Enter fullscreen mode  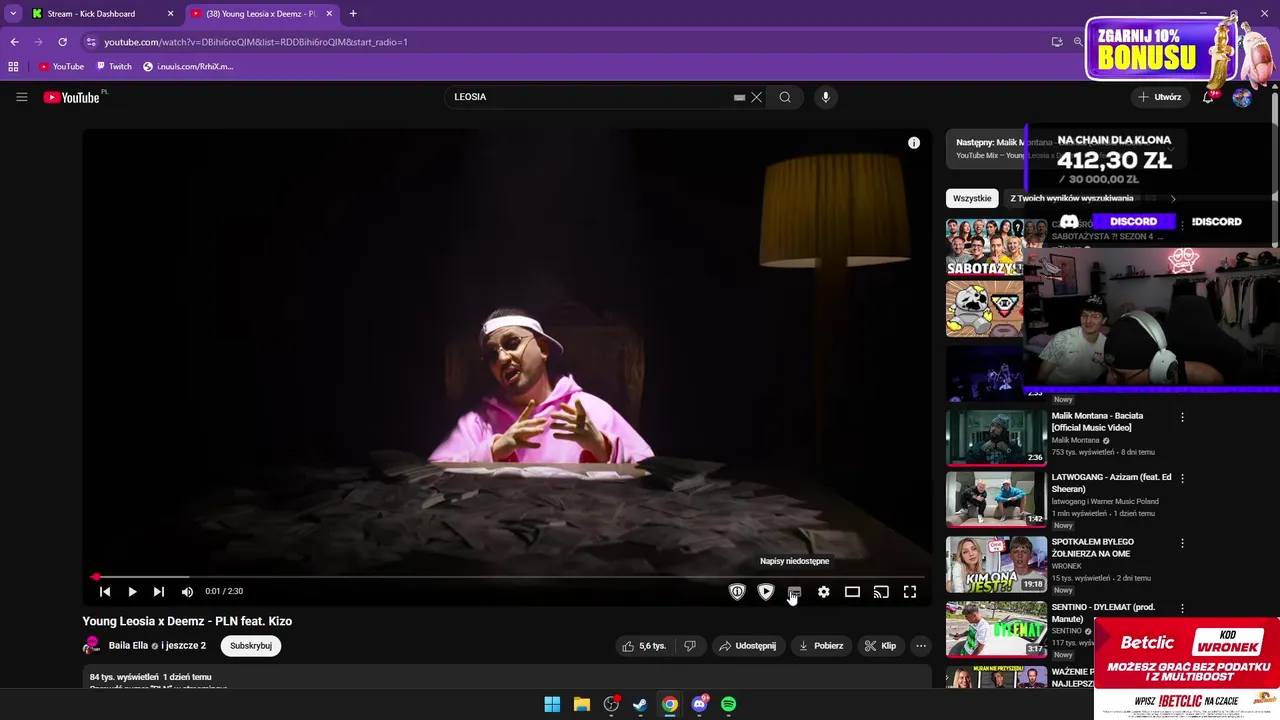tap(910, 592)
